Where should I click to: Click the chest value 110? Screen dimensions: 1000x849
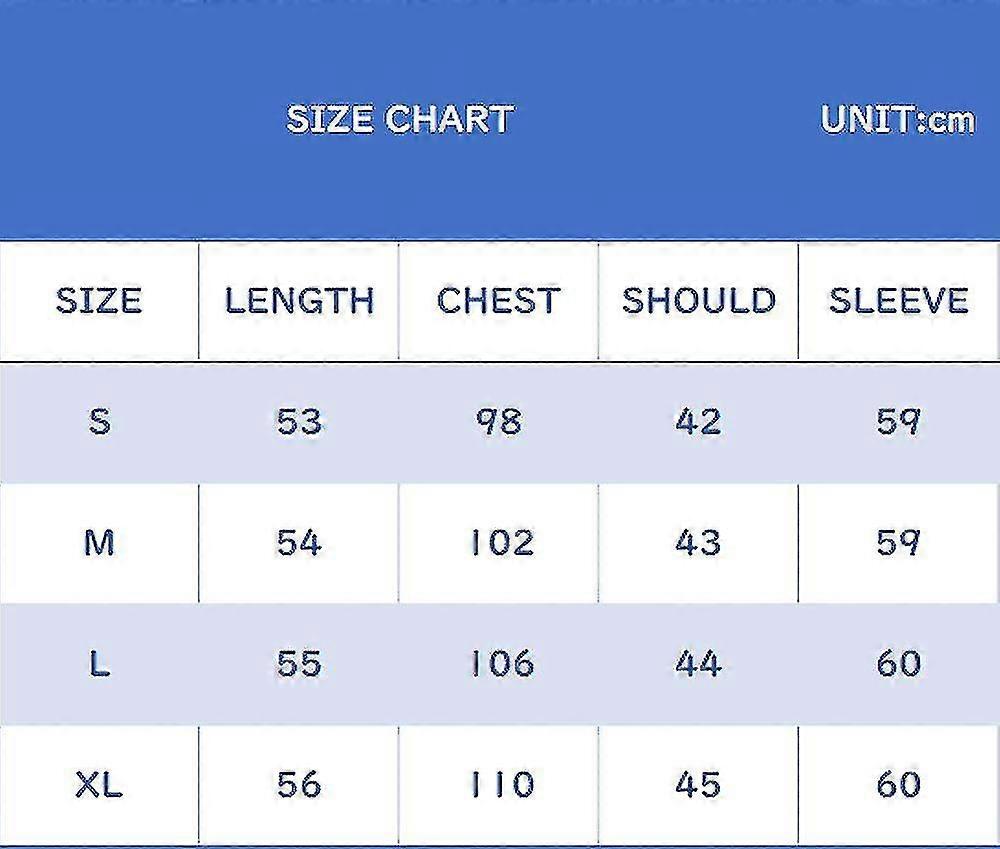click(502, 785)
